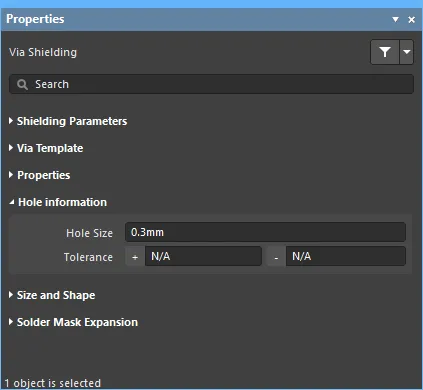Close the Properties panel
The height and width of the screenshot is (390, 423).
coord(412,20)
